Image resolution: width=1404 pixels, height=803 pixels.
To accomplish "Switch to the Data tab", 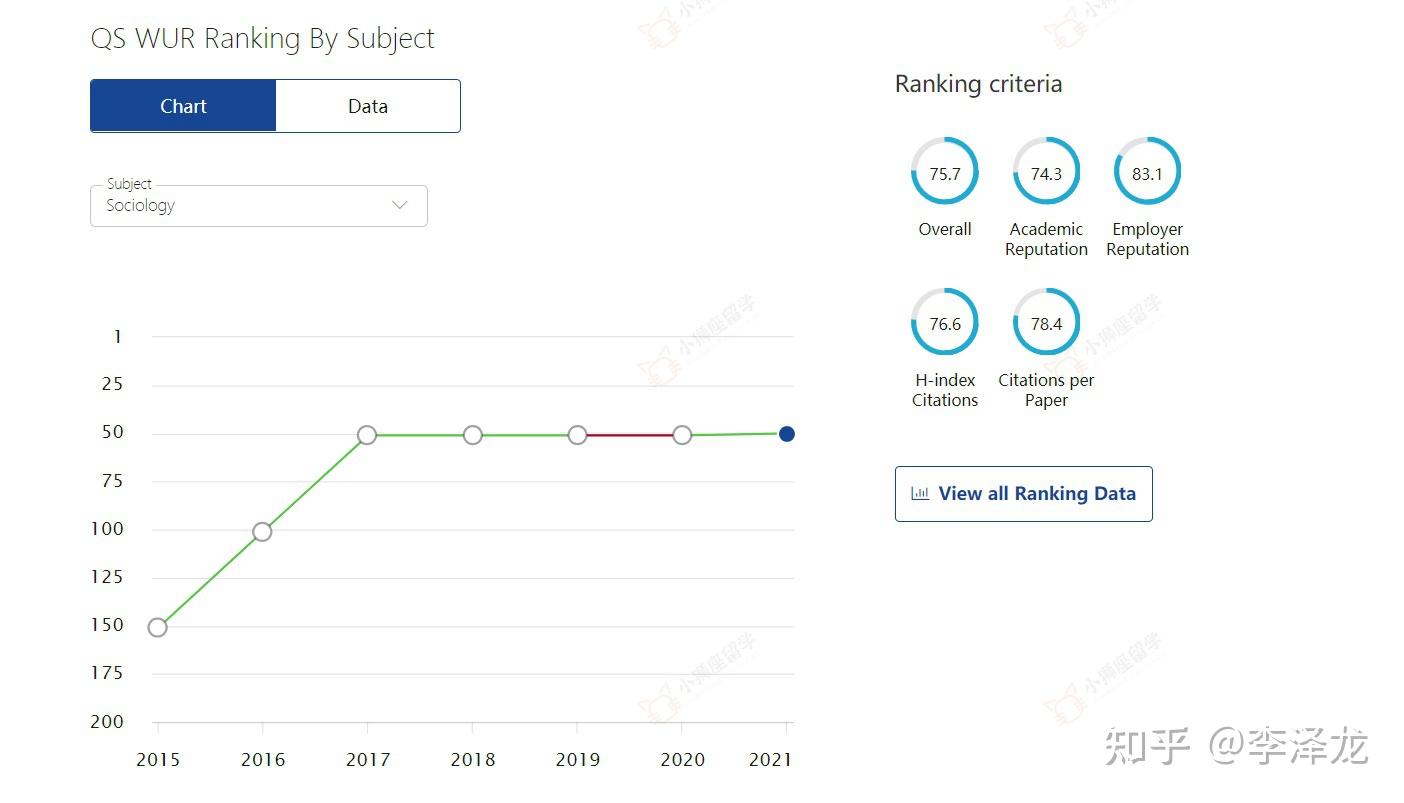I will 367,106.
